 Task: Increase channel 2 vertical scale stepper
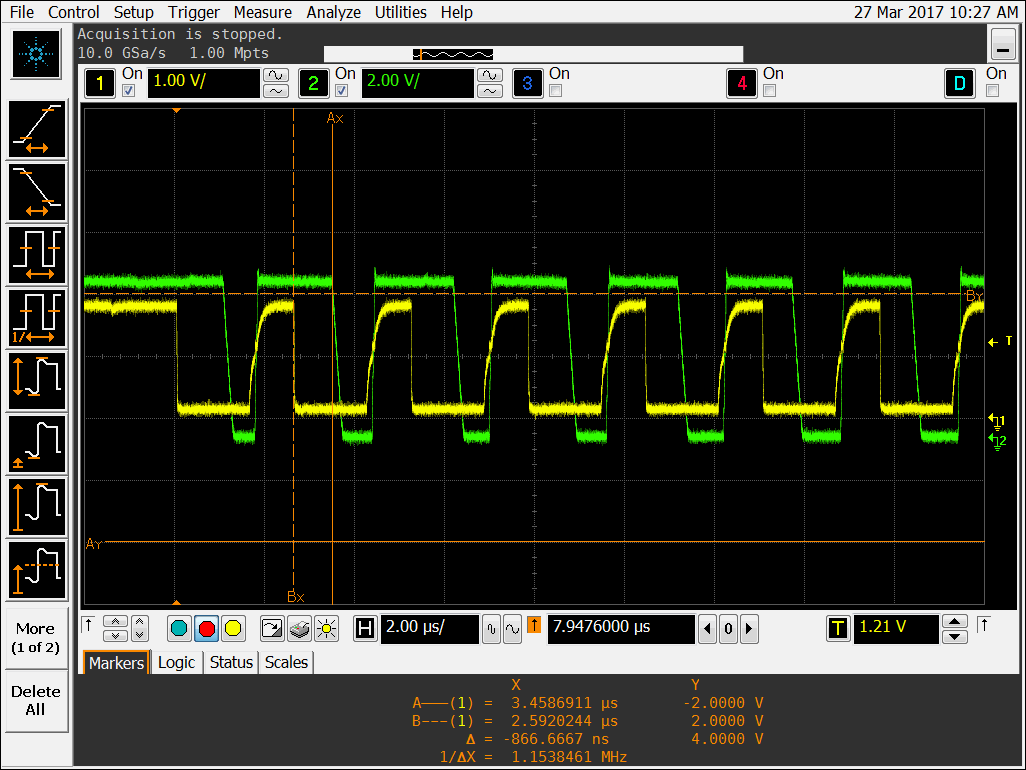pyautogui.click(x=489, y=75)
